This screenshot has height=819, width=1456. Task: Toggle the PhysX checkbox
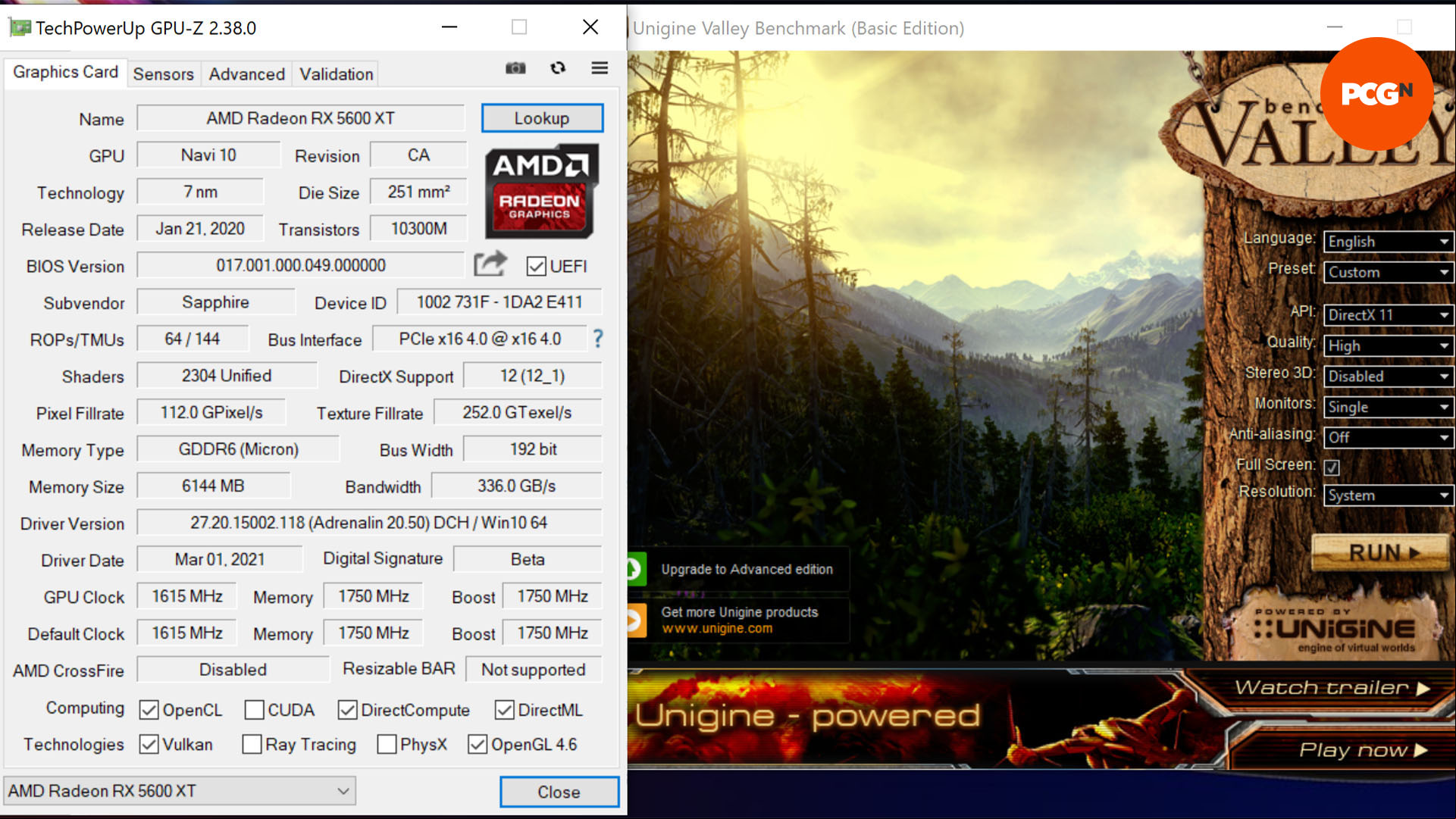[387, 745]
